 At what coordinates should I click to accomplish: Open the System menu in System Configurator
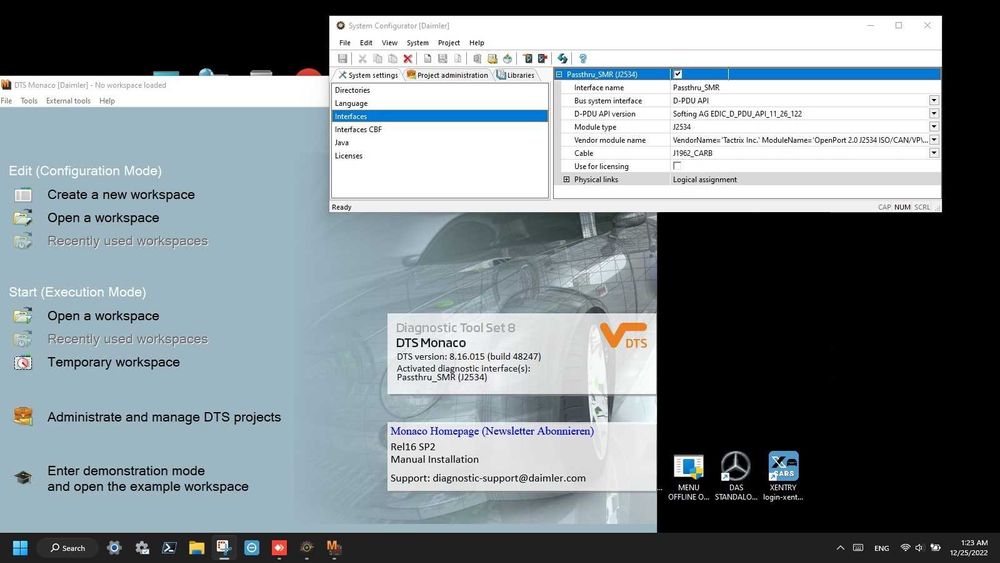pos(418,43)
